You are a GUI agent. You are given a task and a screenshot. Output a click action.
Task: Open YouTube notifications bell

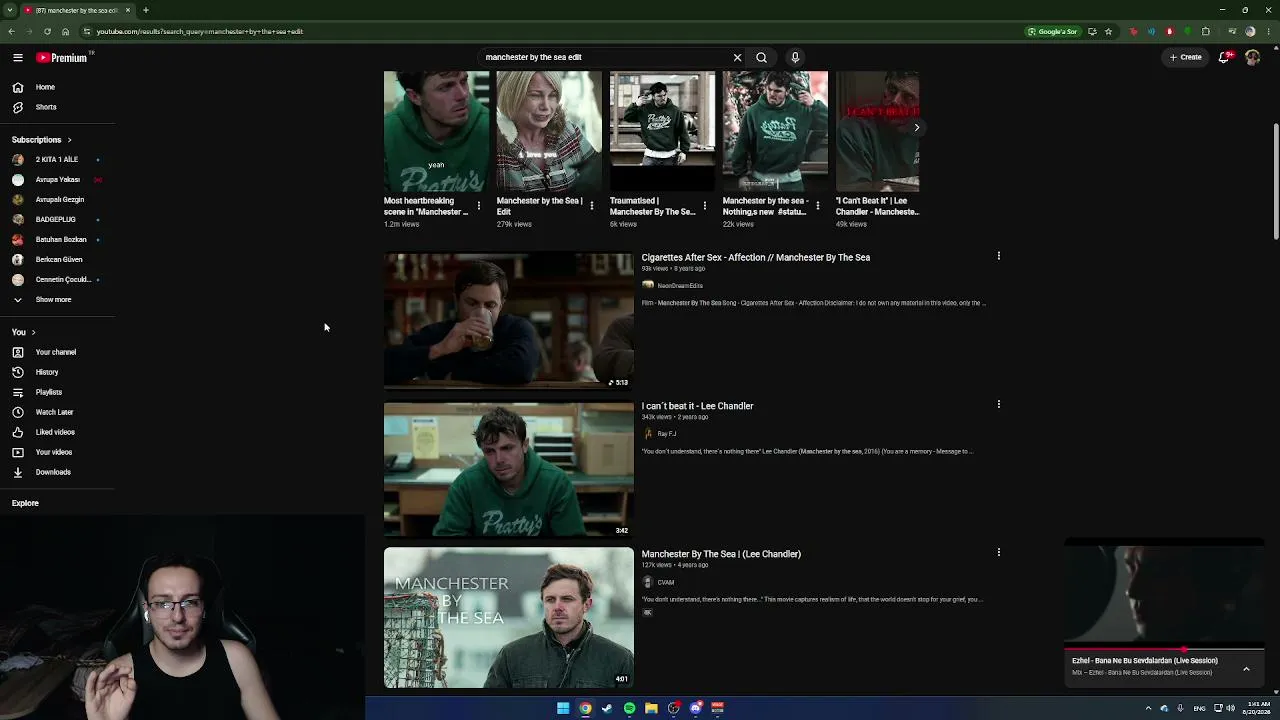[1224, 57]
